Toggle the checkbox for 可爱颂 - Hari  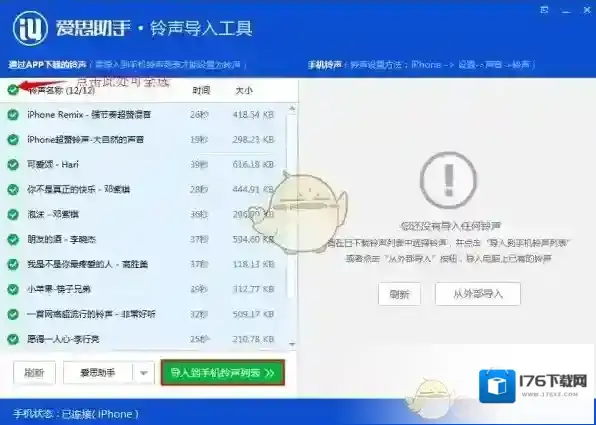click(x=13, y=165)
